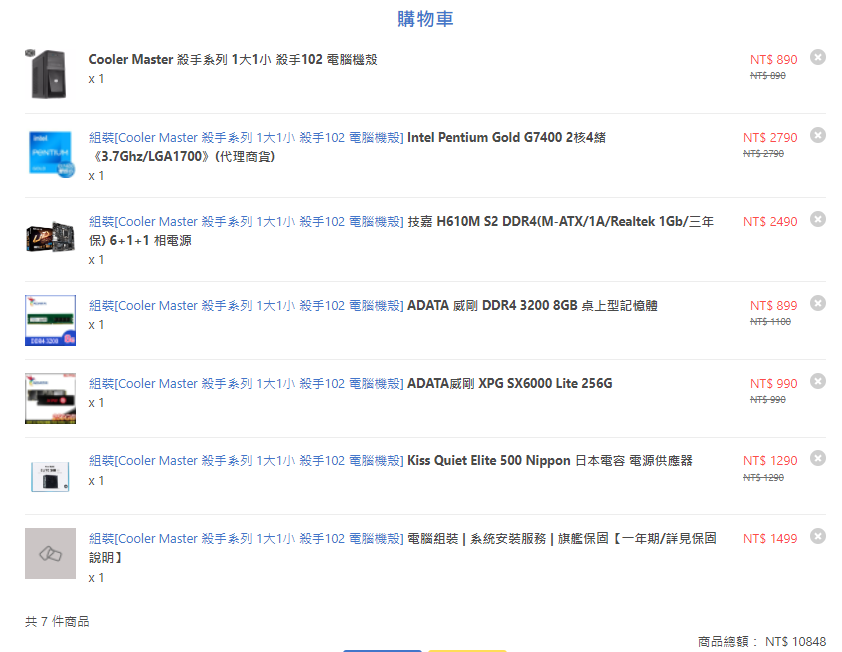Open Cooler Master 殺手102 電腦機殼 product title
The width and height of the screenshot is (842, 652).
click(x=232, y=60)
